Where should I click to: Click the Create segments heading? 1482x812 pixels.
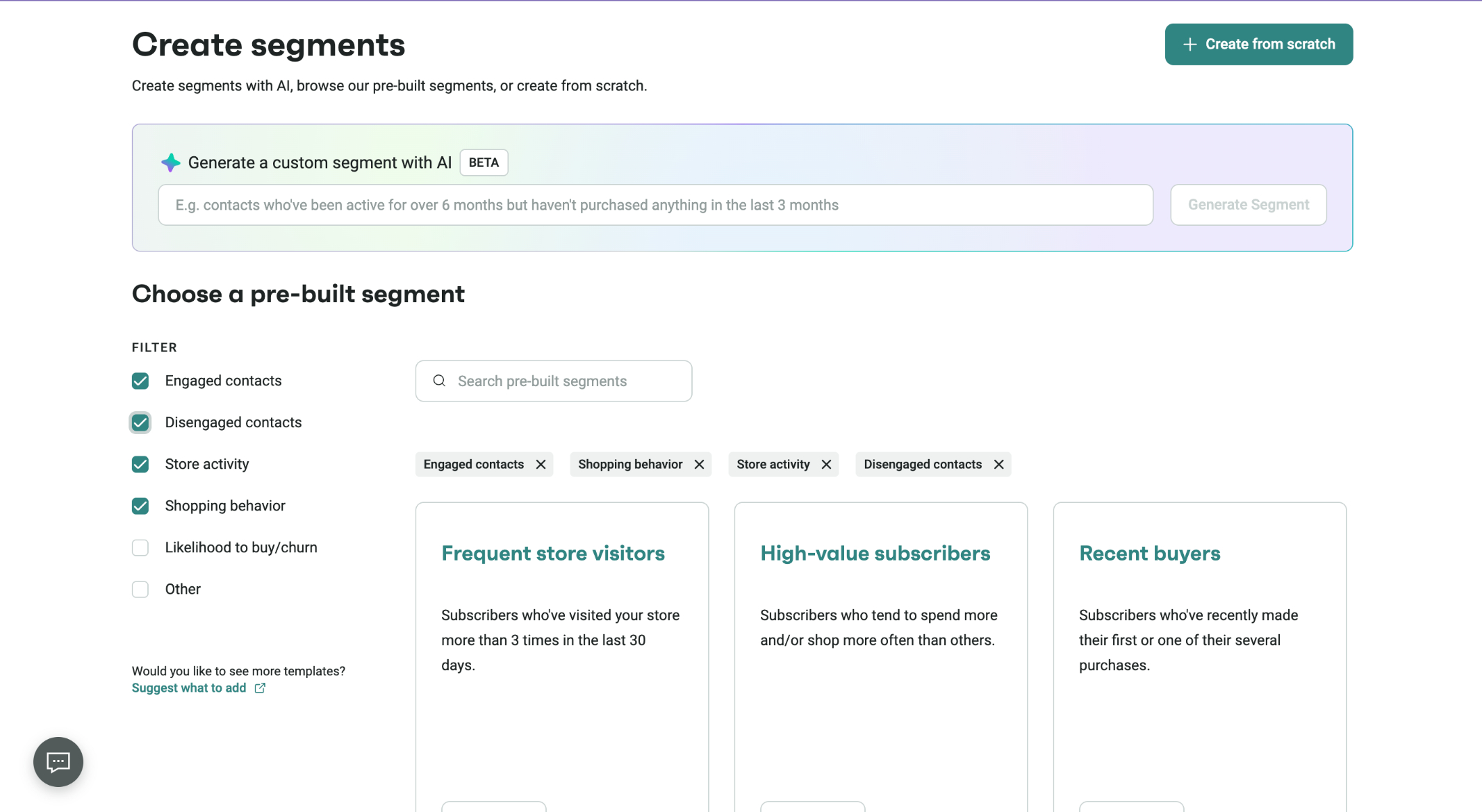pos(268,44)
